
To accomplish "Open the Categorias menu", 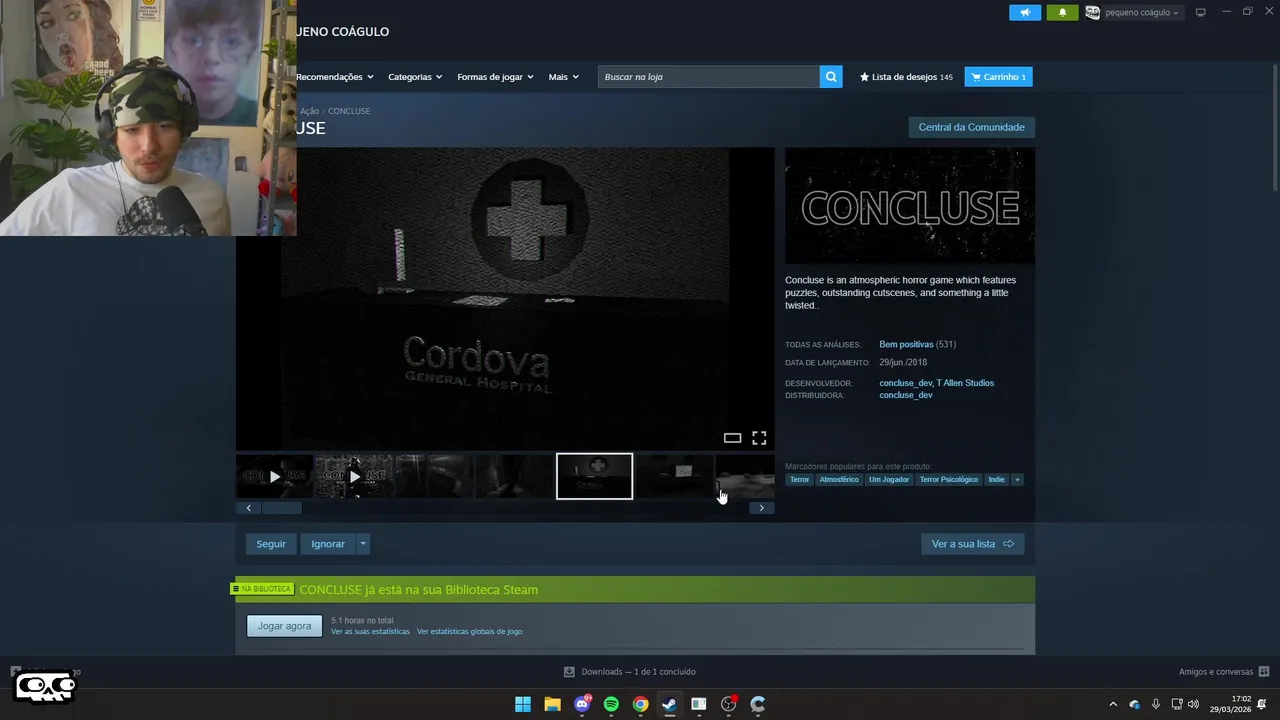I will 415,77.
